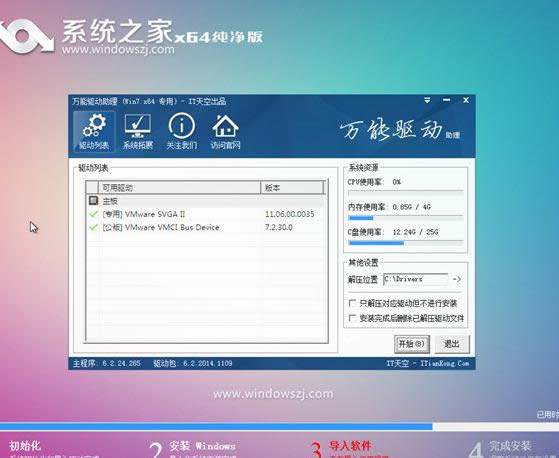Toggle checkmark for VMware SVGA II driver
This screenshot has height=458, width=559.
point(93,214)
